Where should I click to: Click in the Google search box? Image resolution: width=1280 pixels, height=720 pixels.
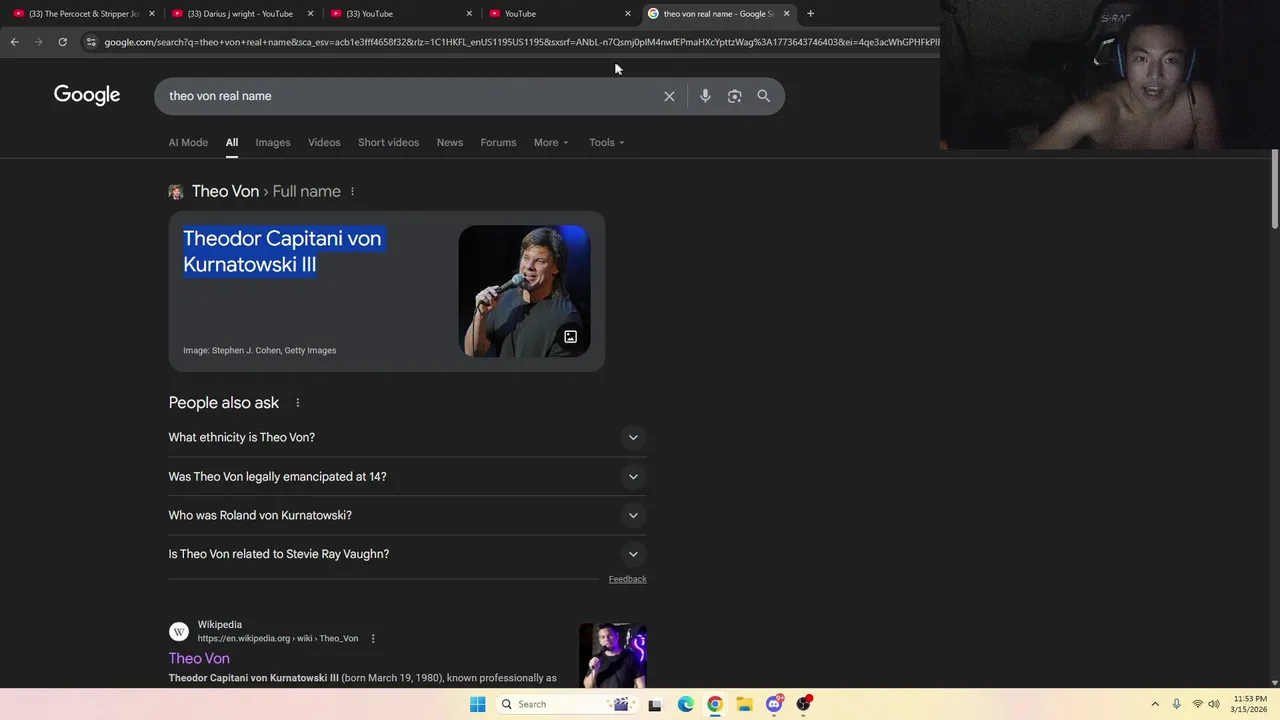410,96
